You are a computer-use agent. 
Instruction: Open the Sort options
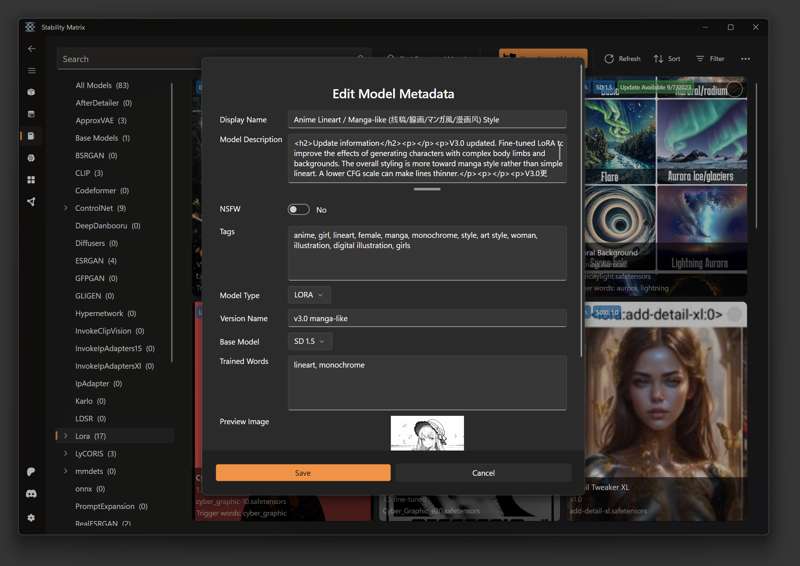(x=667, y=59)
